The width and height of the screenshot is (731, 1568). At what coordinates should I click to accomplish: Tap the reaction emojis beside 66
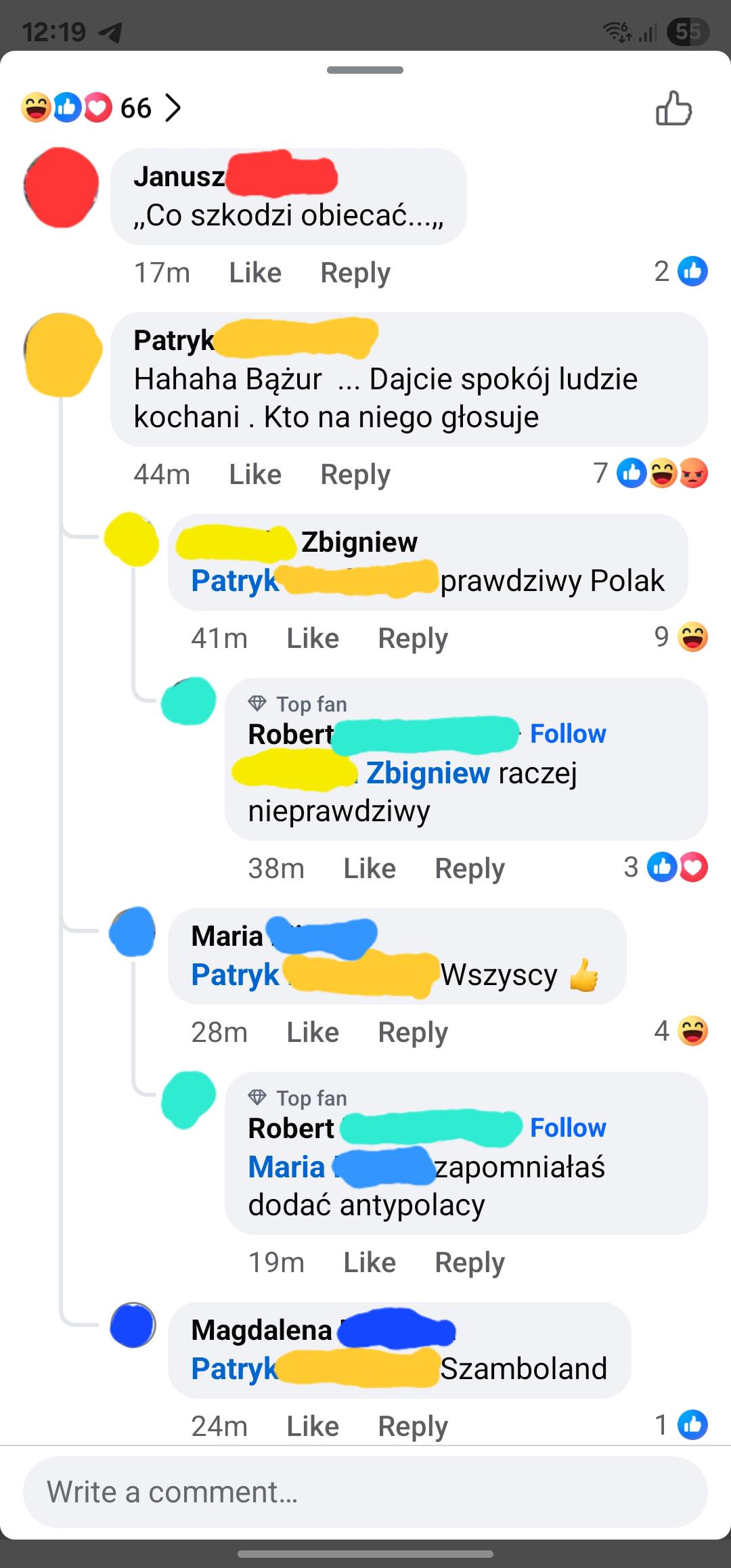tap(66, 108)
